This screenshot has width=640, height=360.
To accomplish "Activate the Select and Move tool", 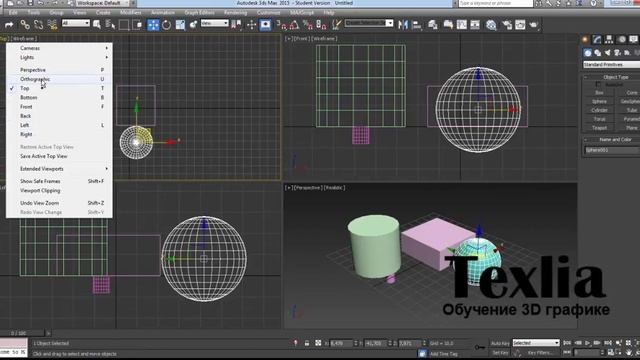I will coord(153,25).
